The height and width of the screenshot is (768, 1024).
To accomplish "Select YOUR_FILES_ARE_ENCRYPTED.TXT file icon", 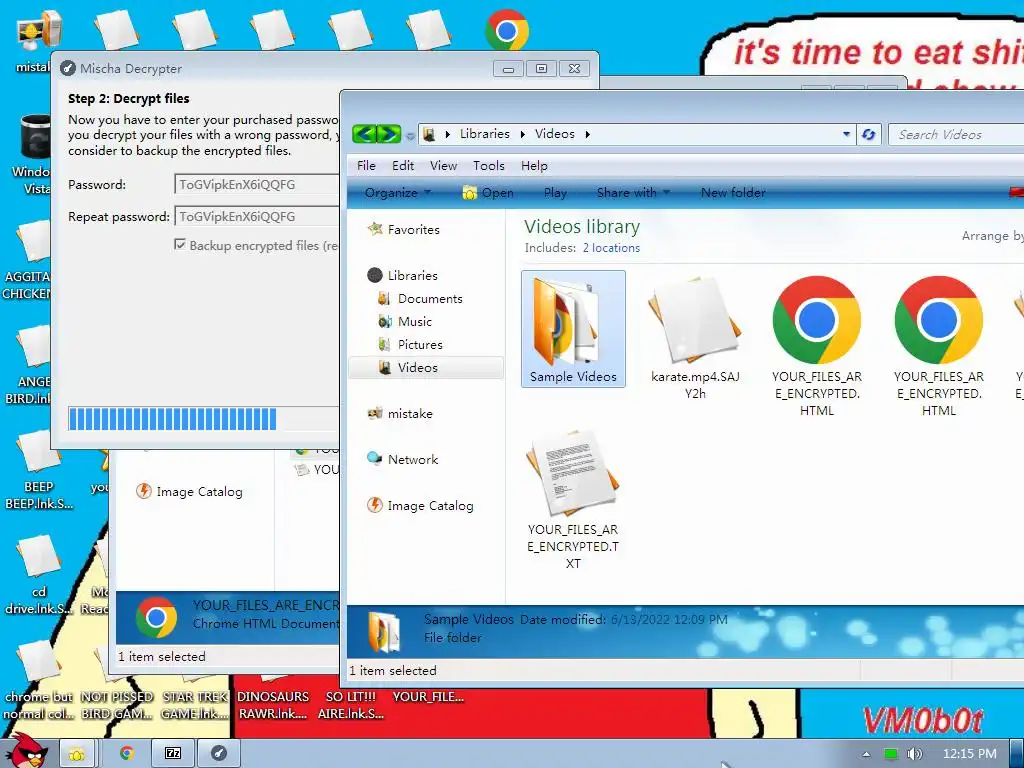I will click(573, 473).
